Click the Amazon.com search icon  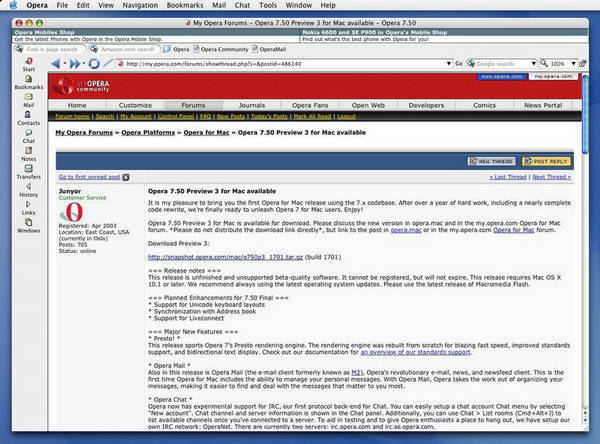click(x=93, y=49)
